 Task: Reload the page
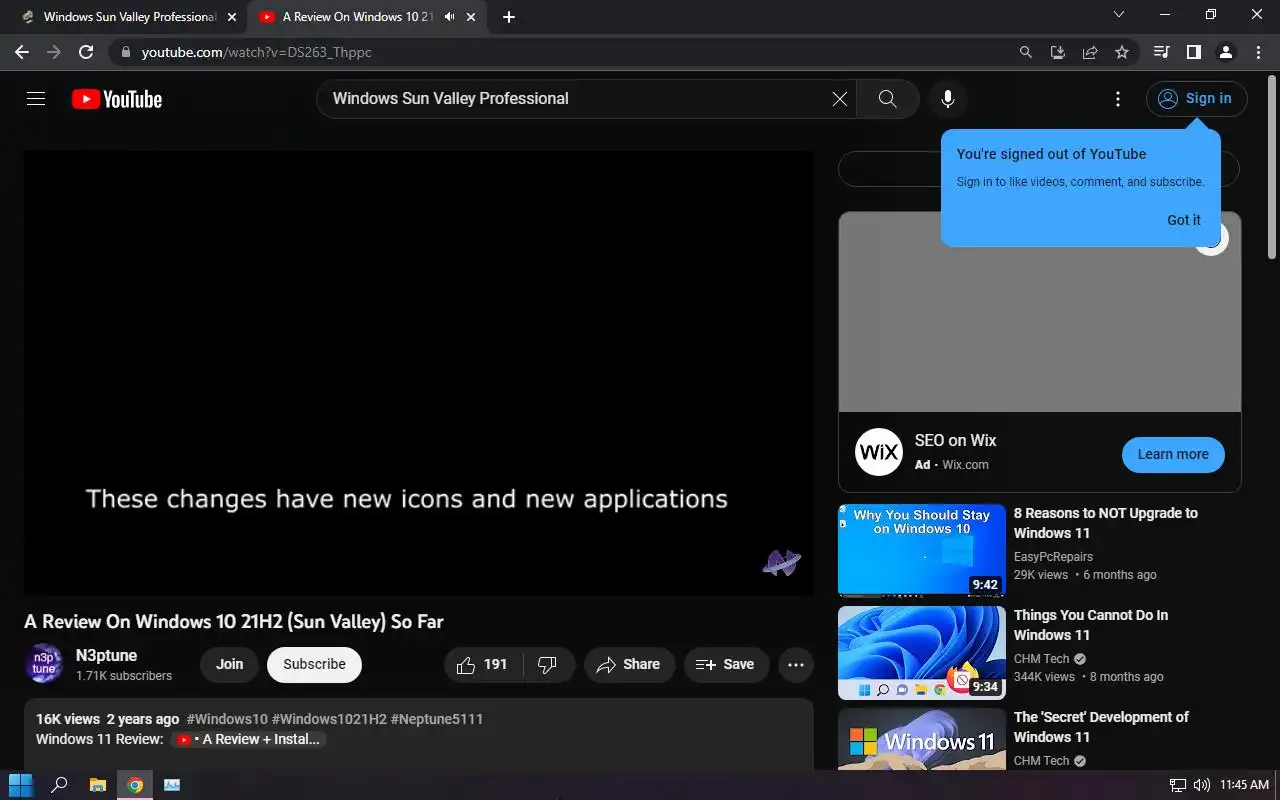(86, 52)
